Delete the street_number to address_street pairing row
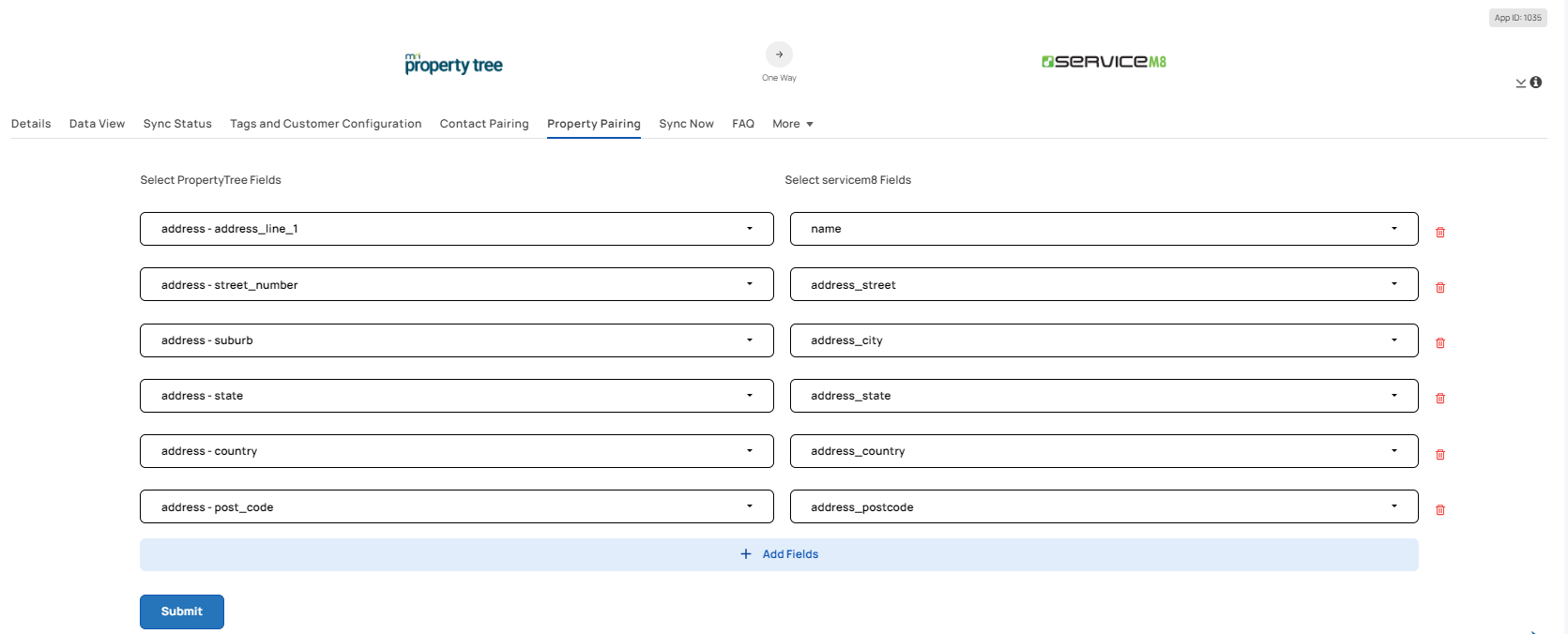1568x634 pixels. pyautogui.click(x=1440, y=287)
